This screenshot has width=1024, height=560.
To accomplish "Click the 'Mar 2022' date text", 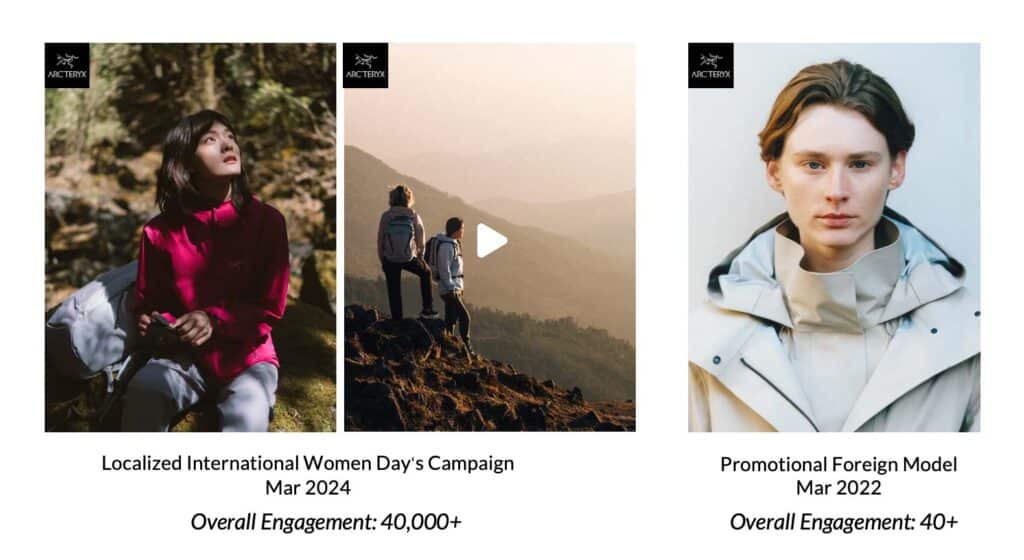I will [x=839, y=488].
